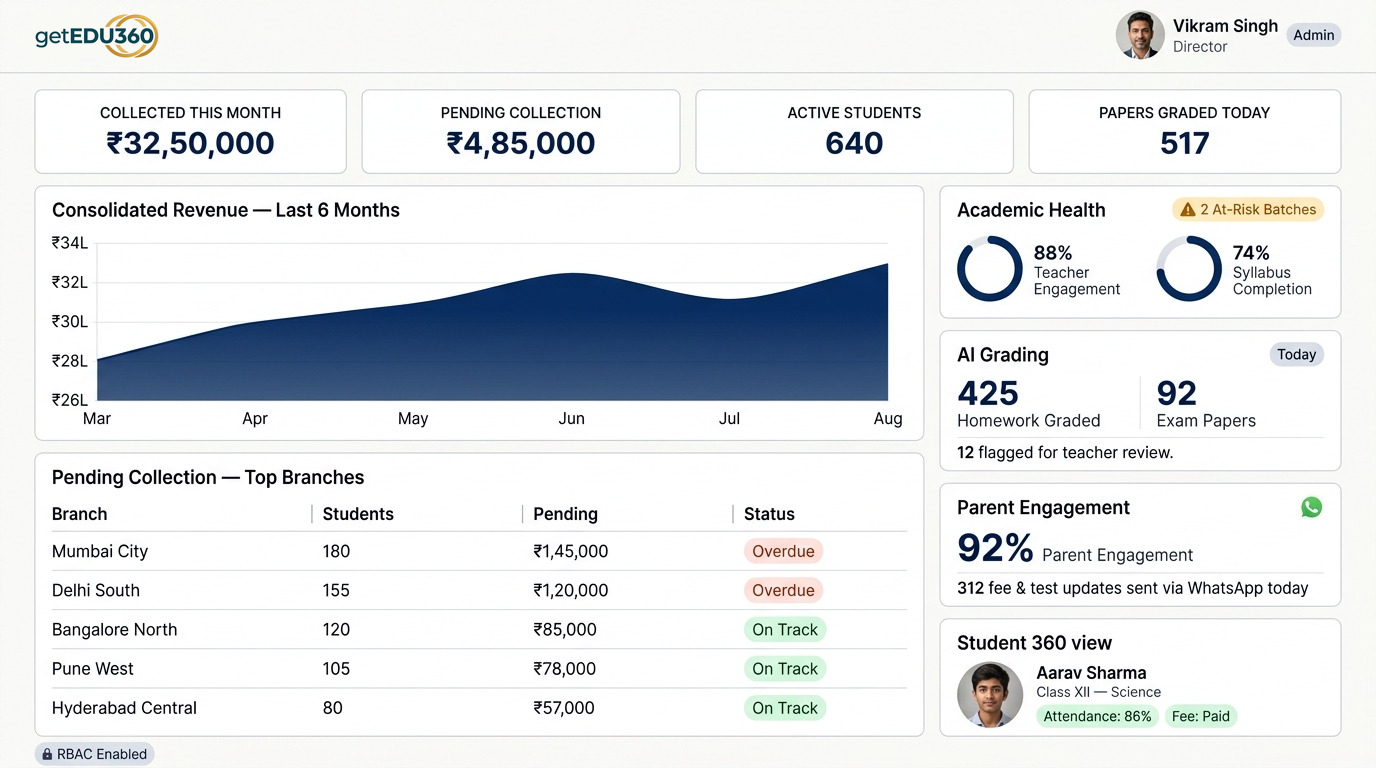Click the ₹78,000 pending amount
This screenshot has width=1376, height=768.
564,668
